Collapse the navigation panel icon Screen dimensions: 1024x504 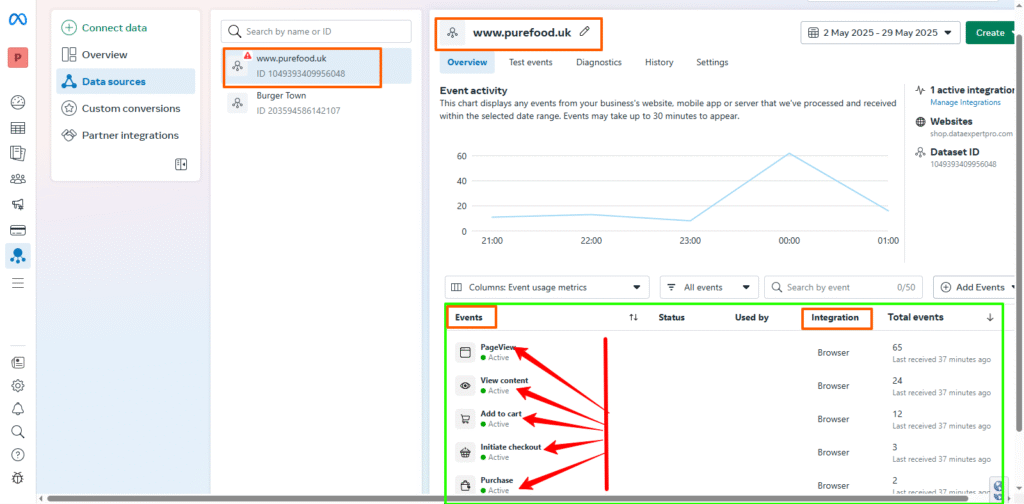pyautogui.click(x=181, y=164)
